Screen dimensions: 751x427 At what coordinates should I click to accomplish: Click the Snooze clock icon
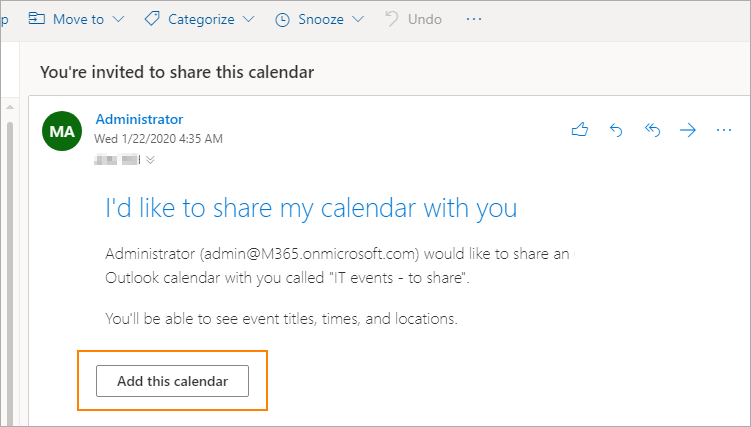coord(282,19)
